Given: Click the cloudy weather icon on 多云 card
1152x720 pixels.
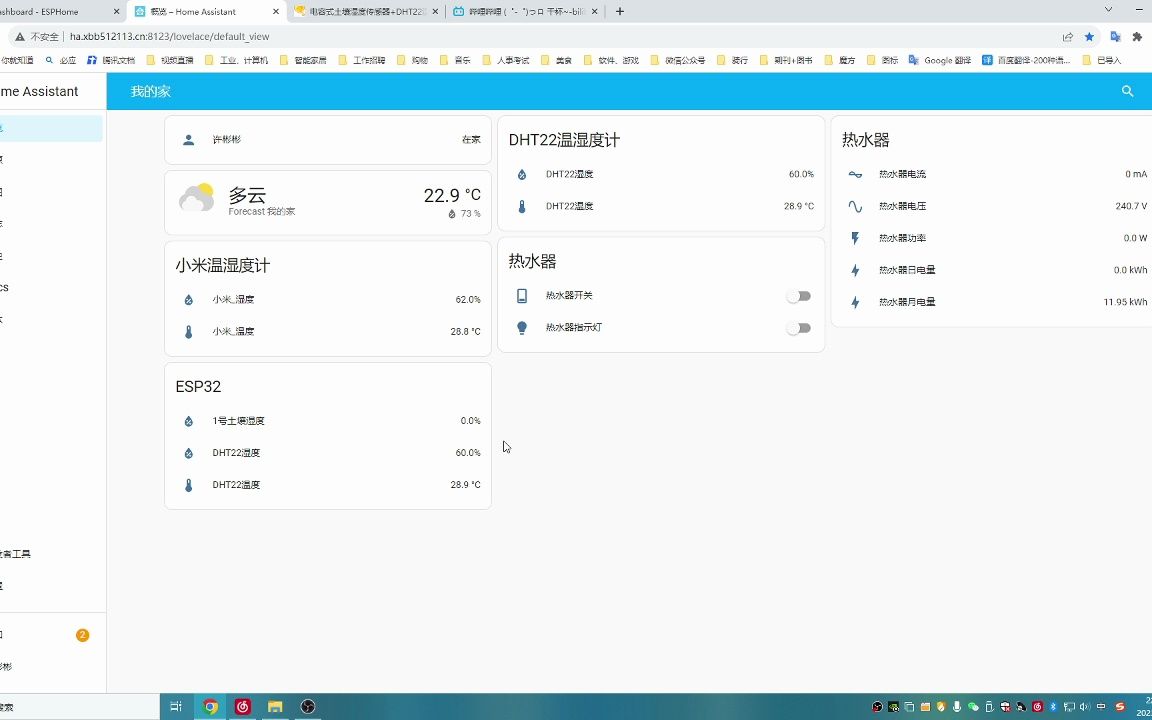Looking at the screenshot, I should click(x=197, y=197).
